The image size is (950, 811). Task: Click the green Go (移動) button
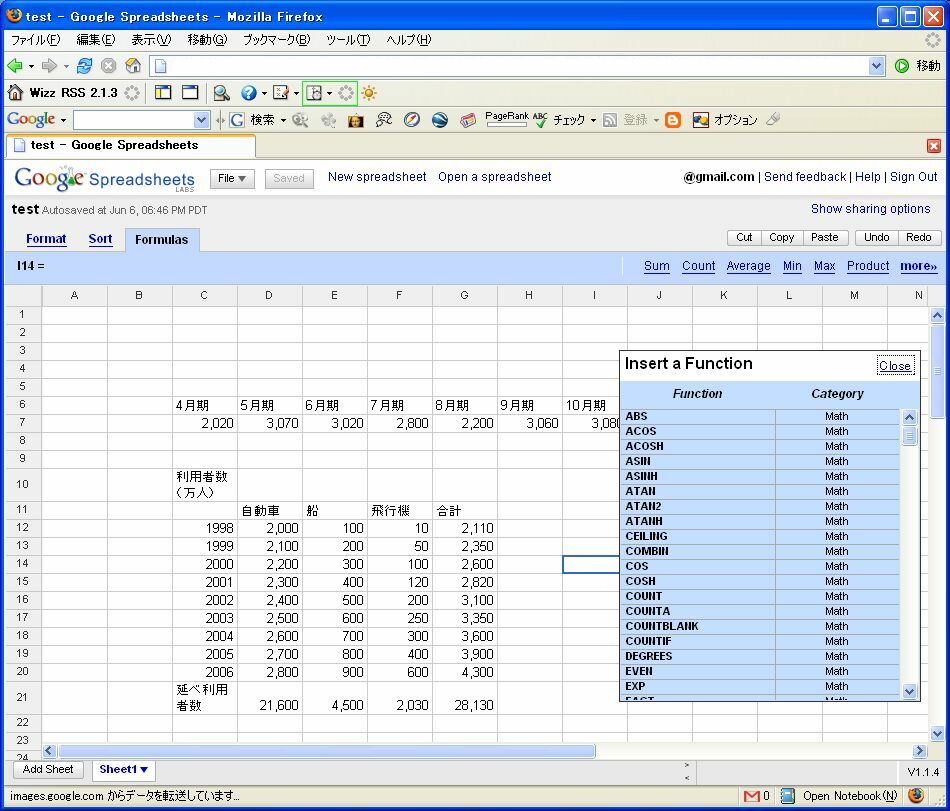[x=917, y=65]
